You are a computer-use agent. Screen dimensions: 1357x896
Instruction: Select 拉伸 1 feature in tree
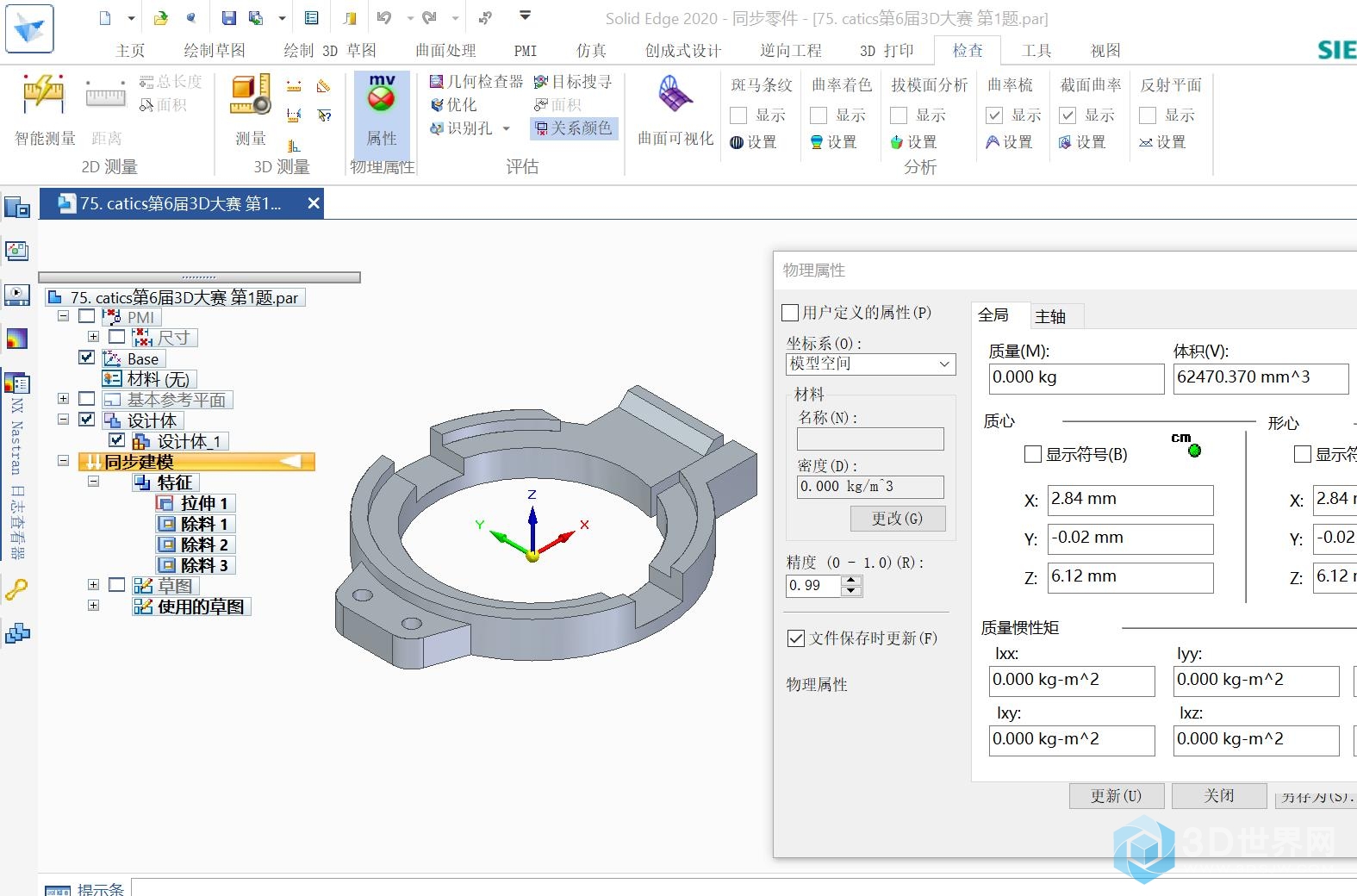195,503
